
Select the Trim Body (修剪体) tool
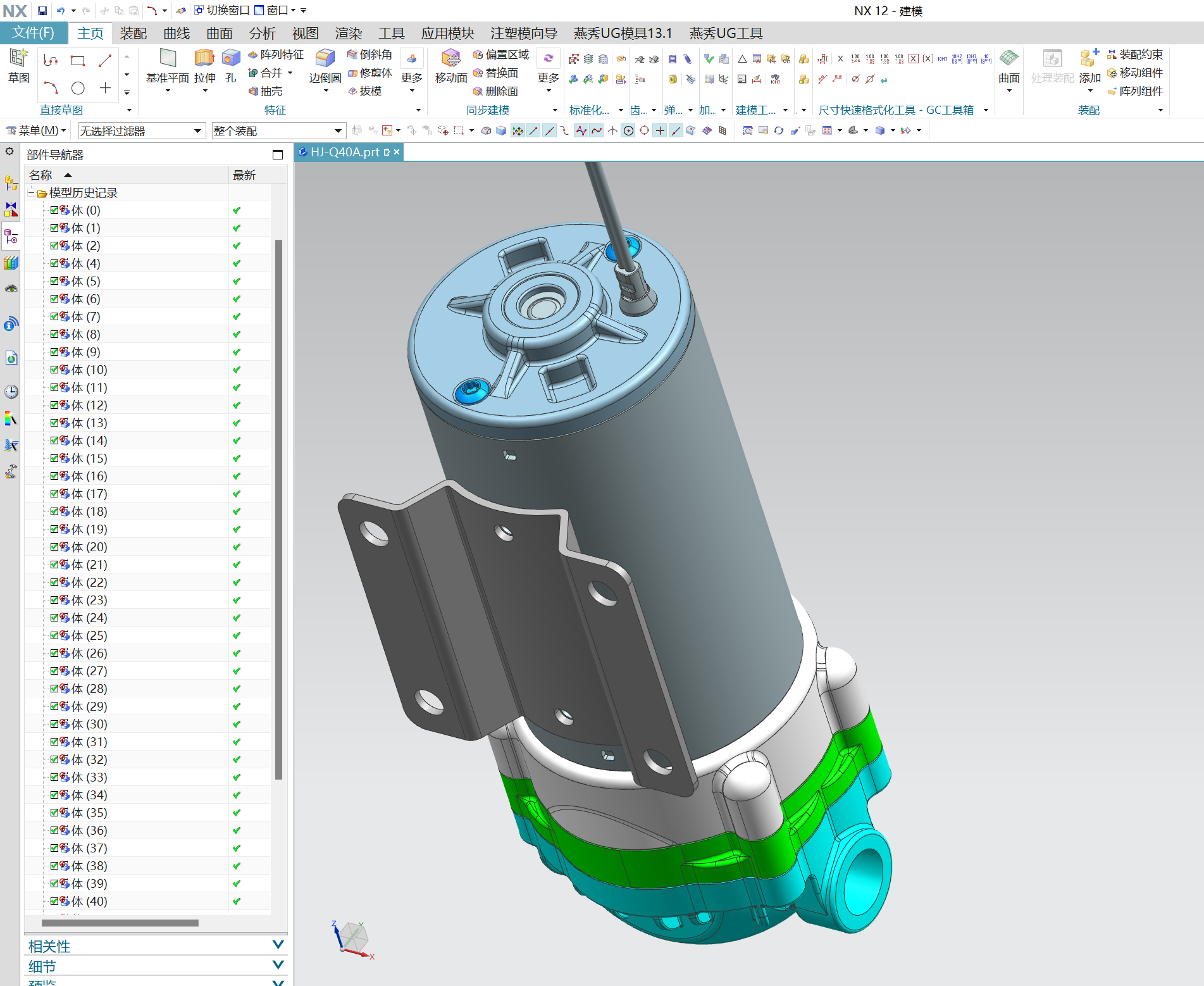pos(369,73)
